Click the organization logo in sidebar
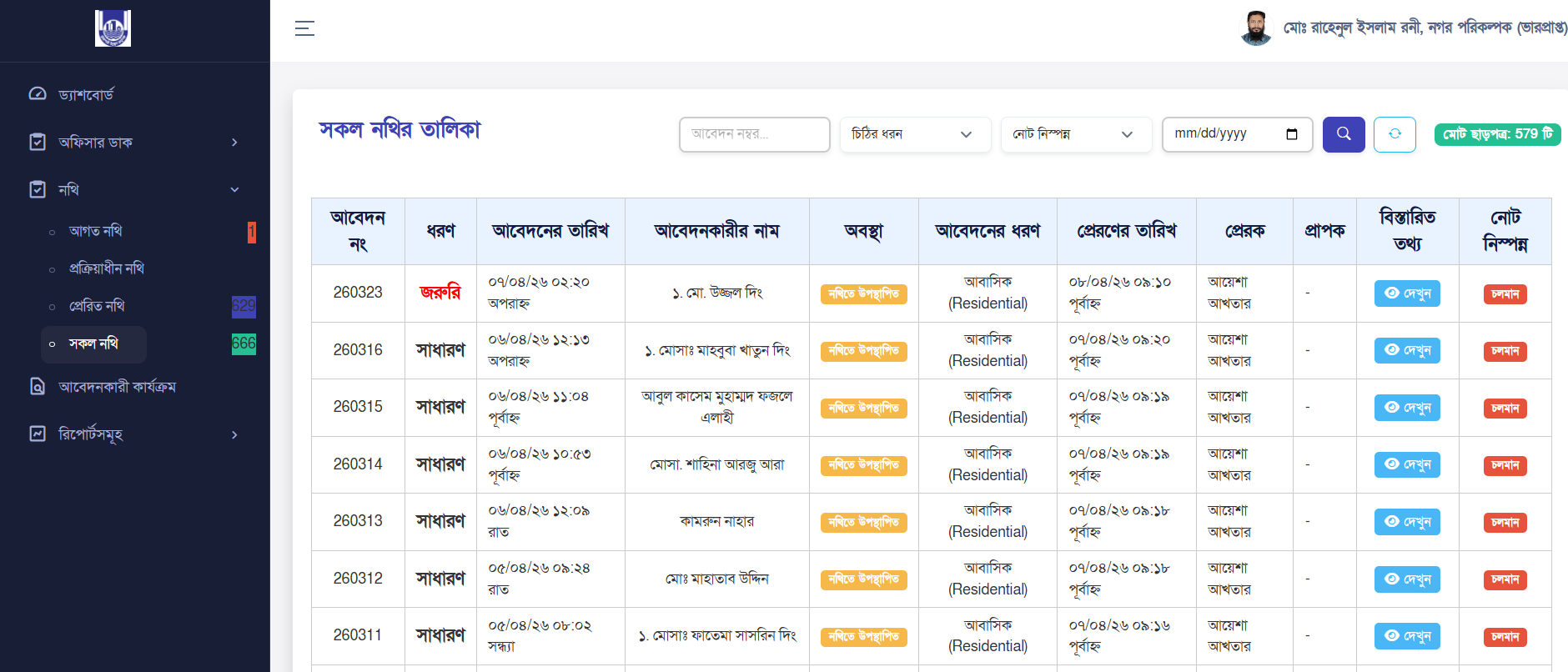 [113, 28]
